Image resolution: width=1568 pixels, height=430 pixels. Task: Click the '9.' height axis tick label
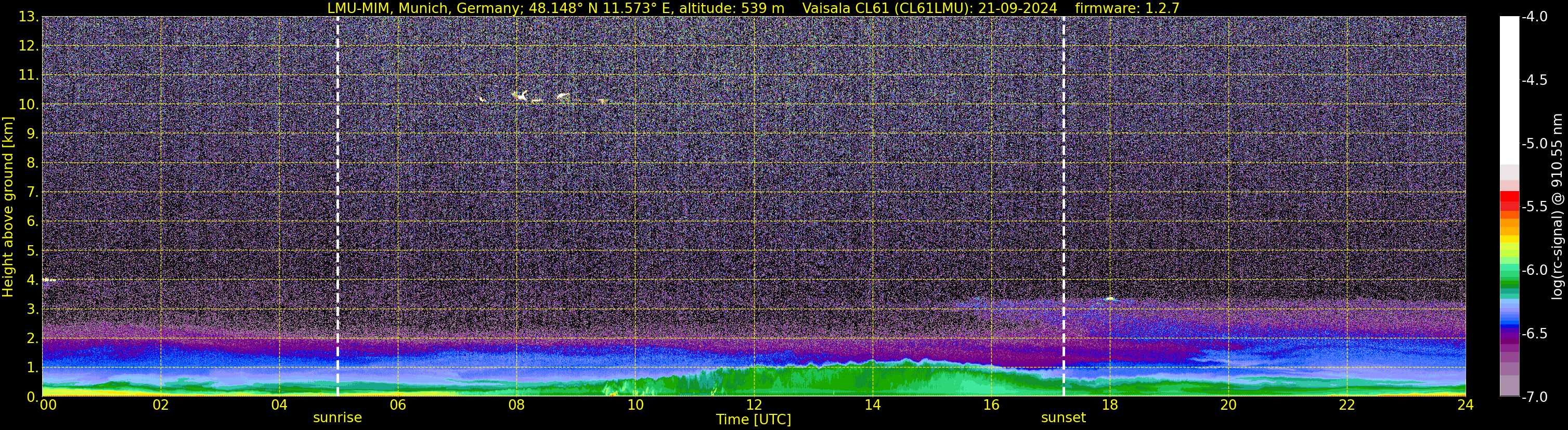[32, 134]
